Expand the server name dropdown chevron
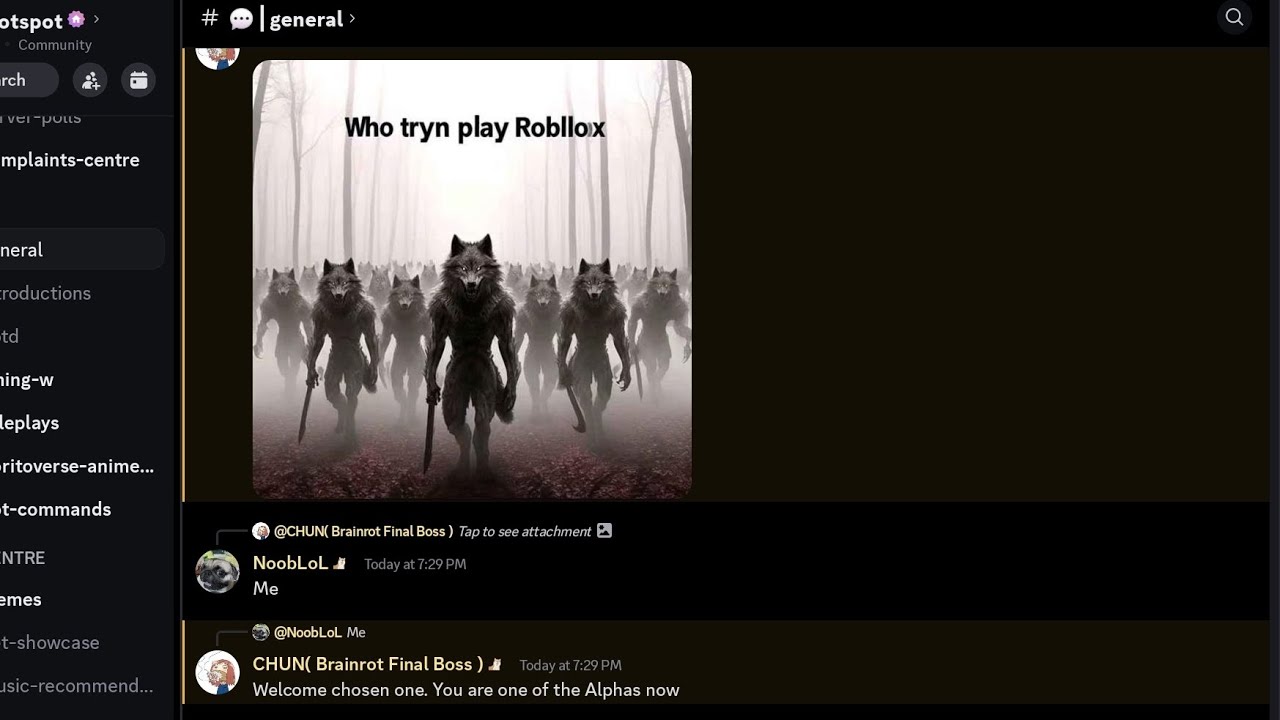 pyautogui.click(x=96, y=19)
